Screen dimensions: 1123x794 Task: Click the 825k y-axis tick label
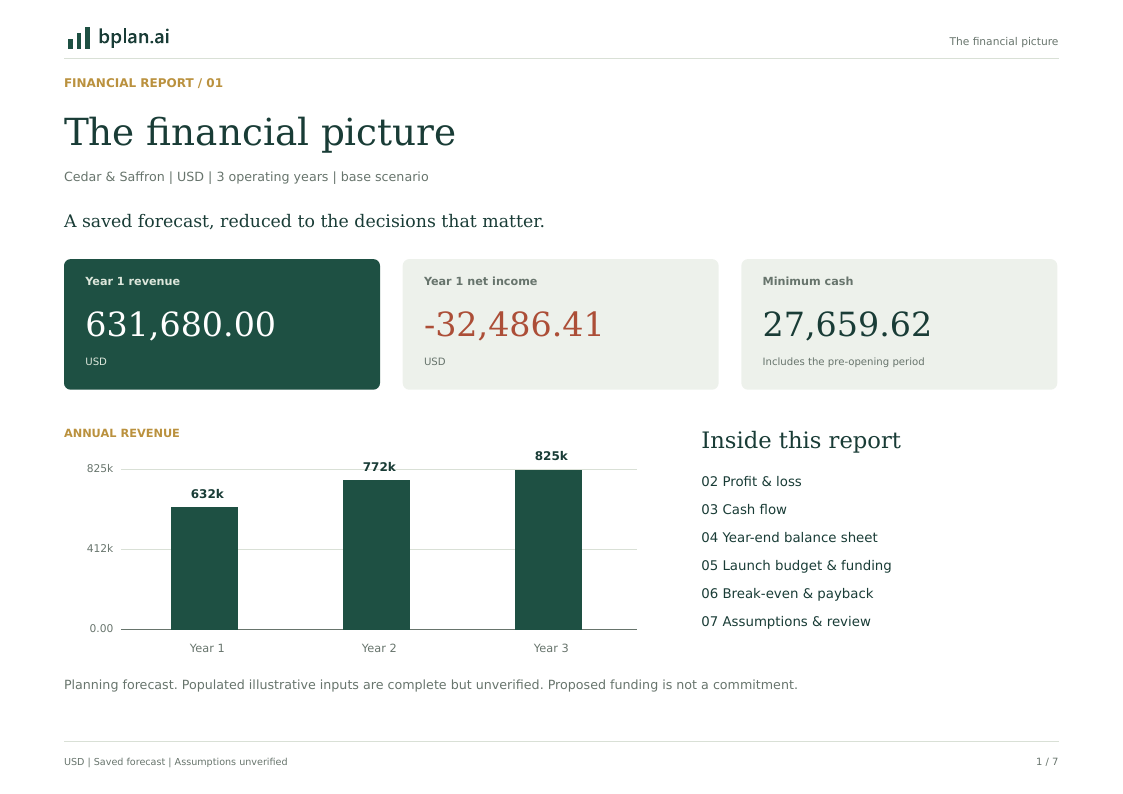click(100, 468)
